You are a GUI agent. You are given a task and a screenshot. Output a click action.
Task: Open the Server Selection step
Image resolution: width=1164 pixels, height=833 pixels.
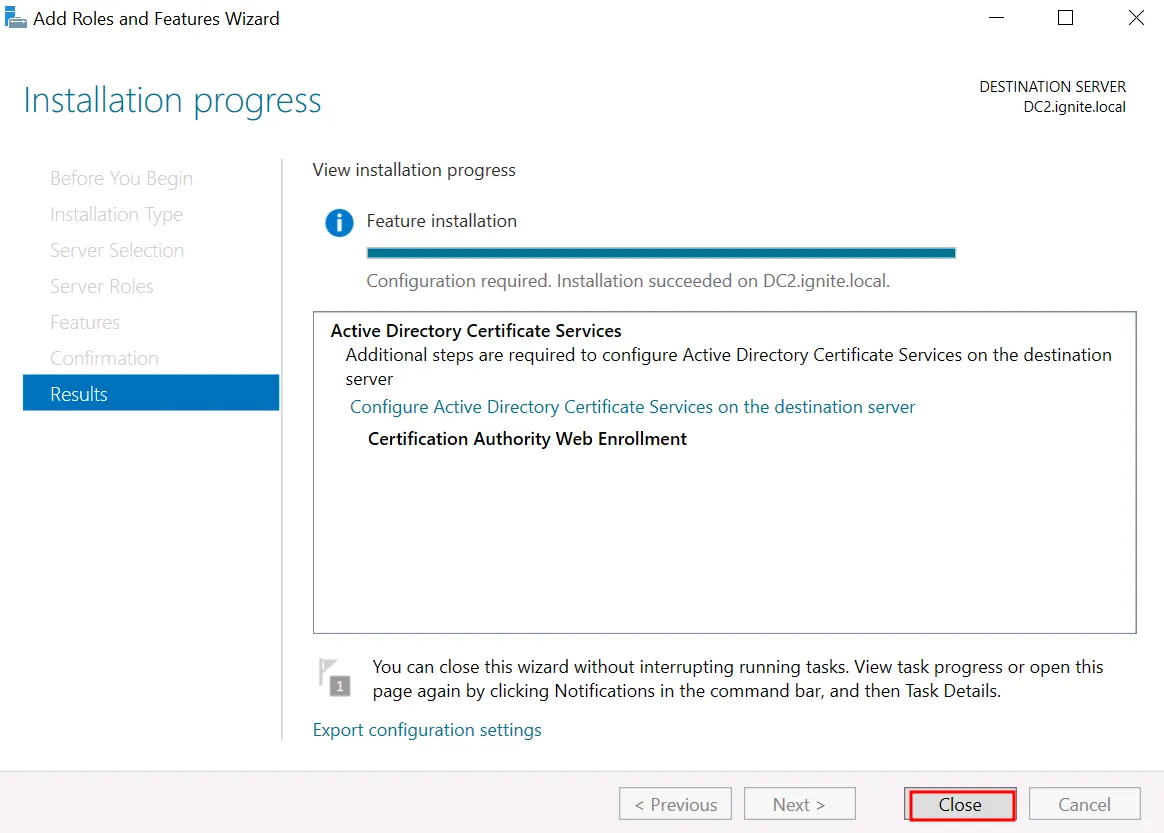[x=117, y=250]
